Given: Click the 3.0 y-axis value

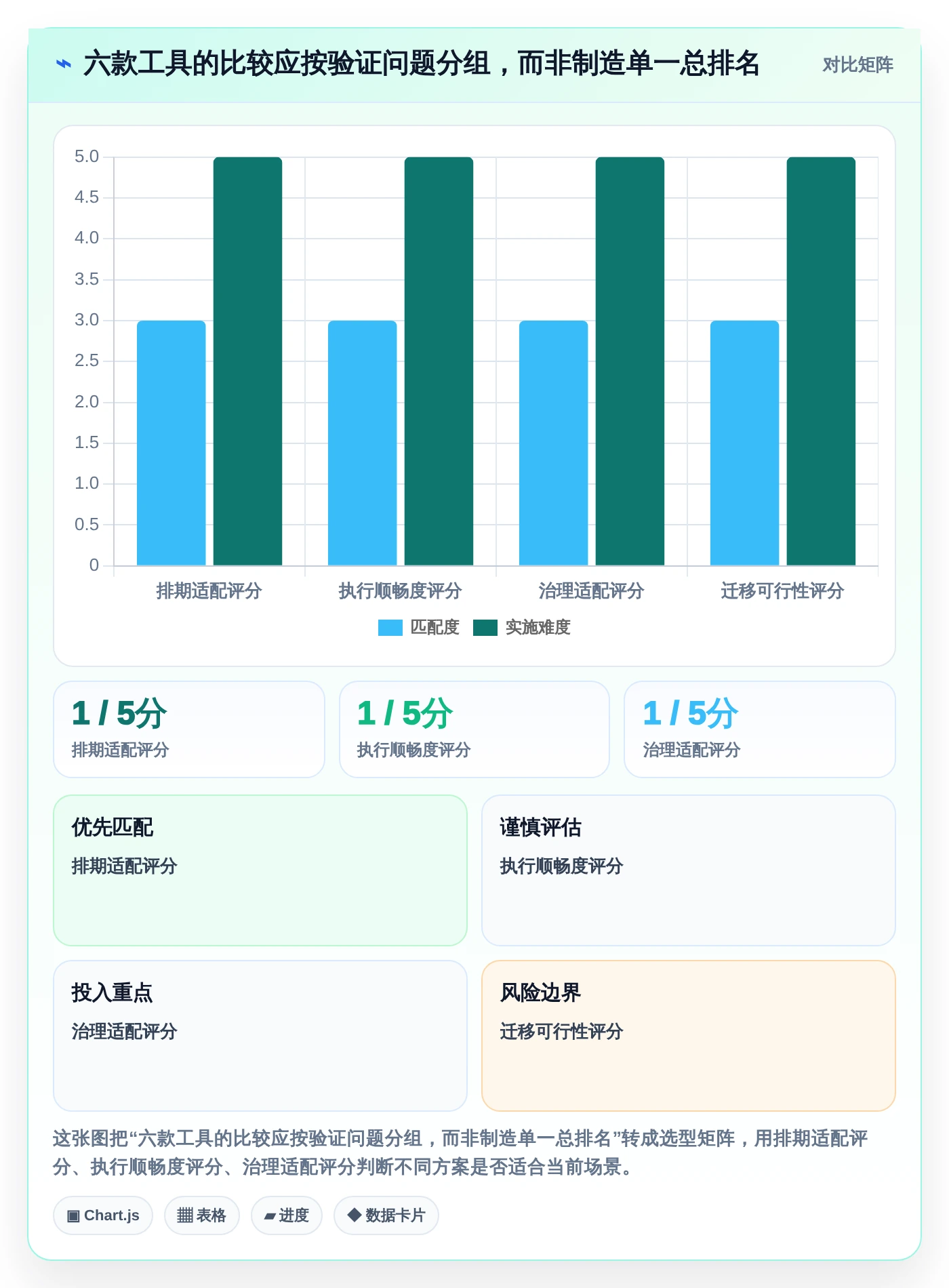Looking at the screenshot, I should 87,320.
